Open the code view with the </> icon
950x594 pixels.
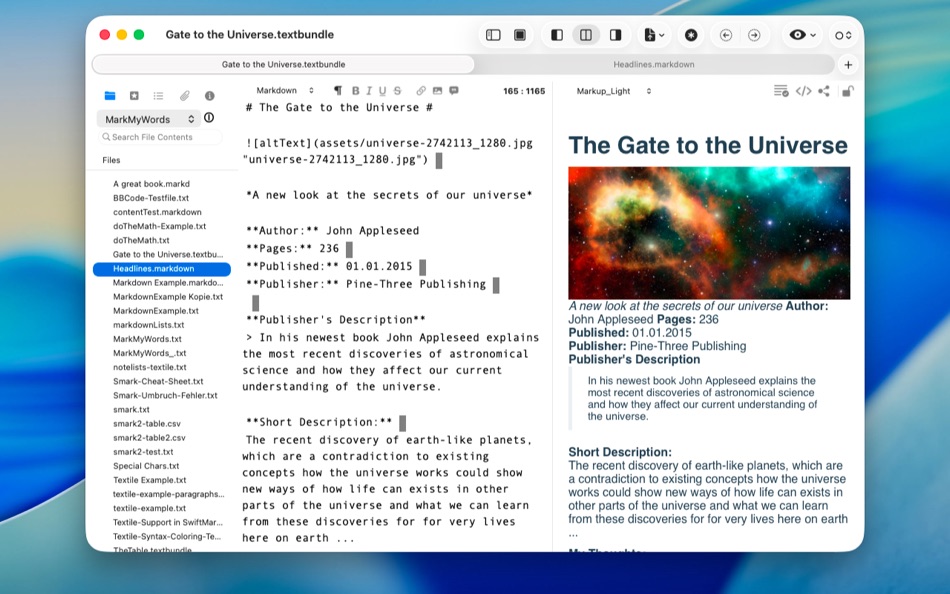click(805, 90)
